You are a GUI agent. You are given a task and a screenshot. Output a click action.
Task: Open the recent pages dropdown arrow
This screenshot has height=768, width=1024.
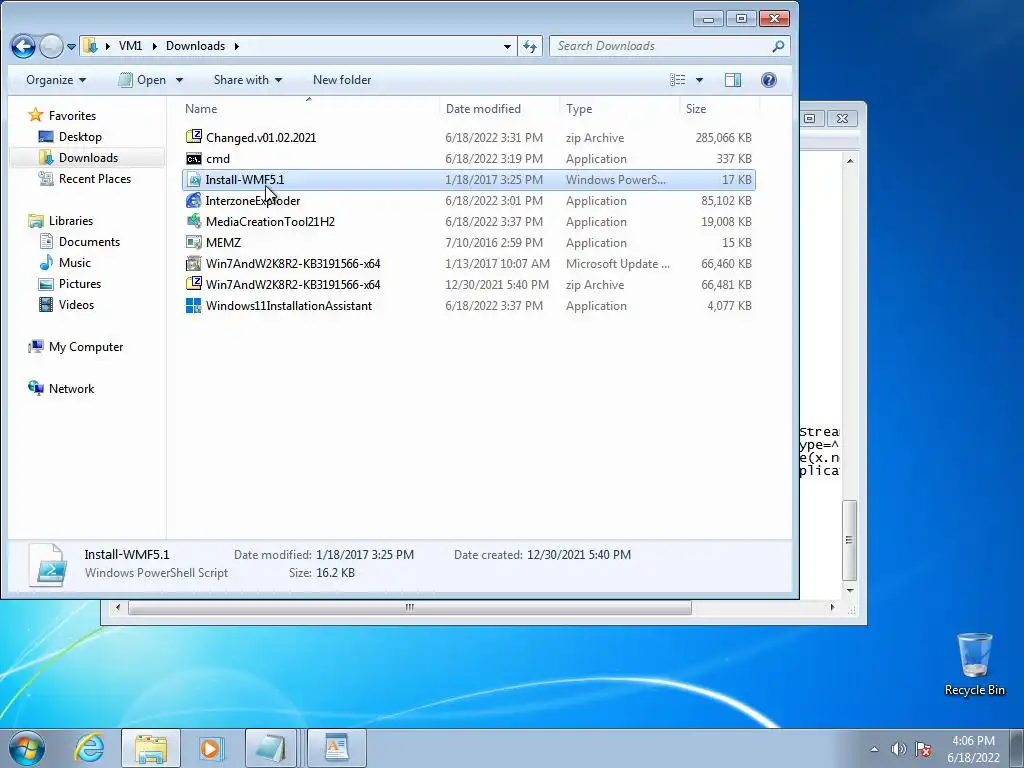click(71, 46)
